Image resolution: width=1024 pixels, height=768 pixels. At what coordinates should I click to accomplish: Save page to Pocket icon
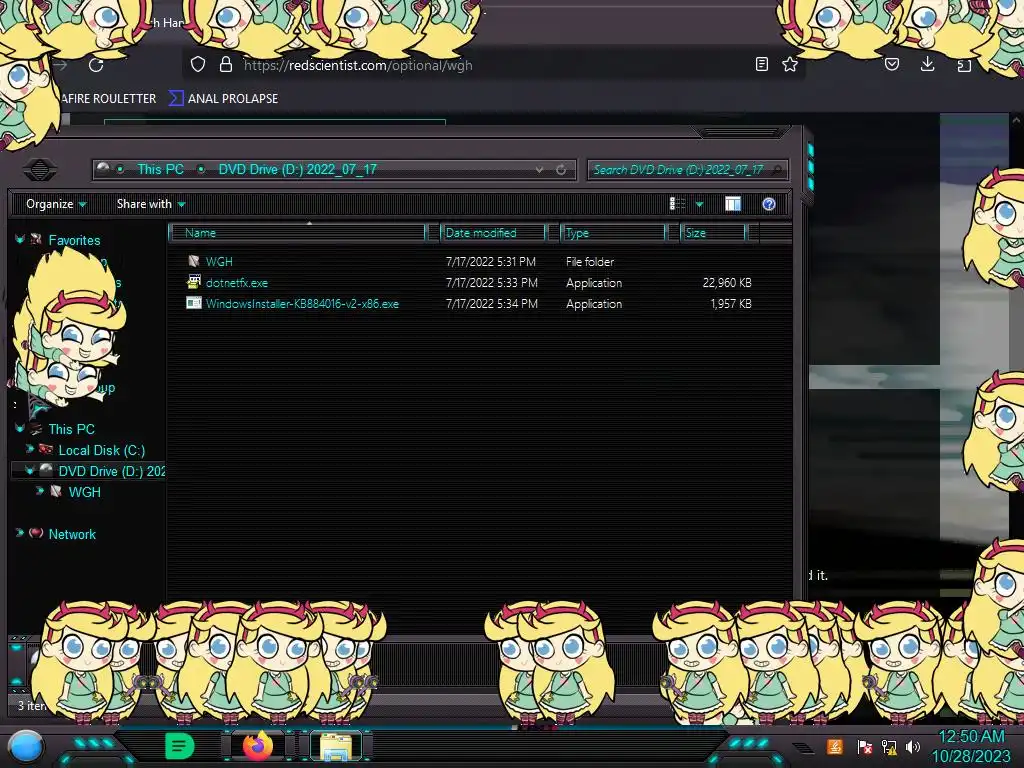tap(891, 64)
